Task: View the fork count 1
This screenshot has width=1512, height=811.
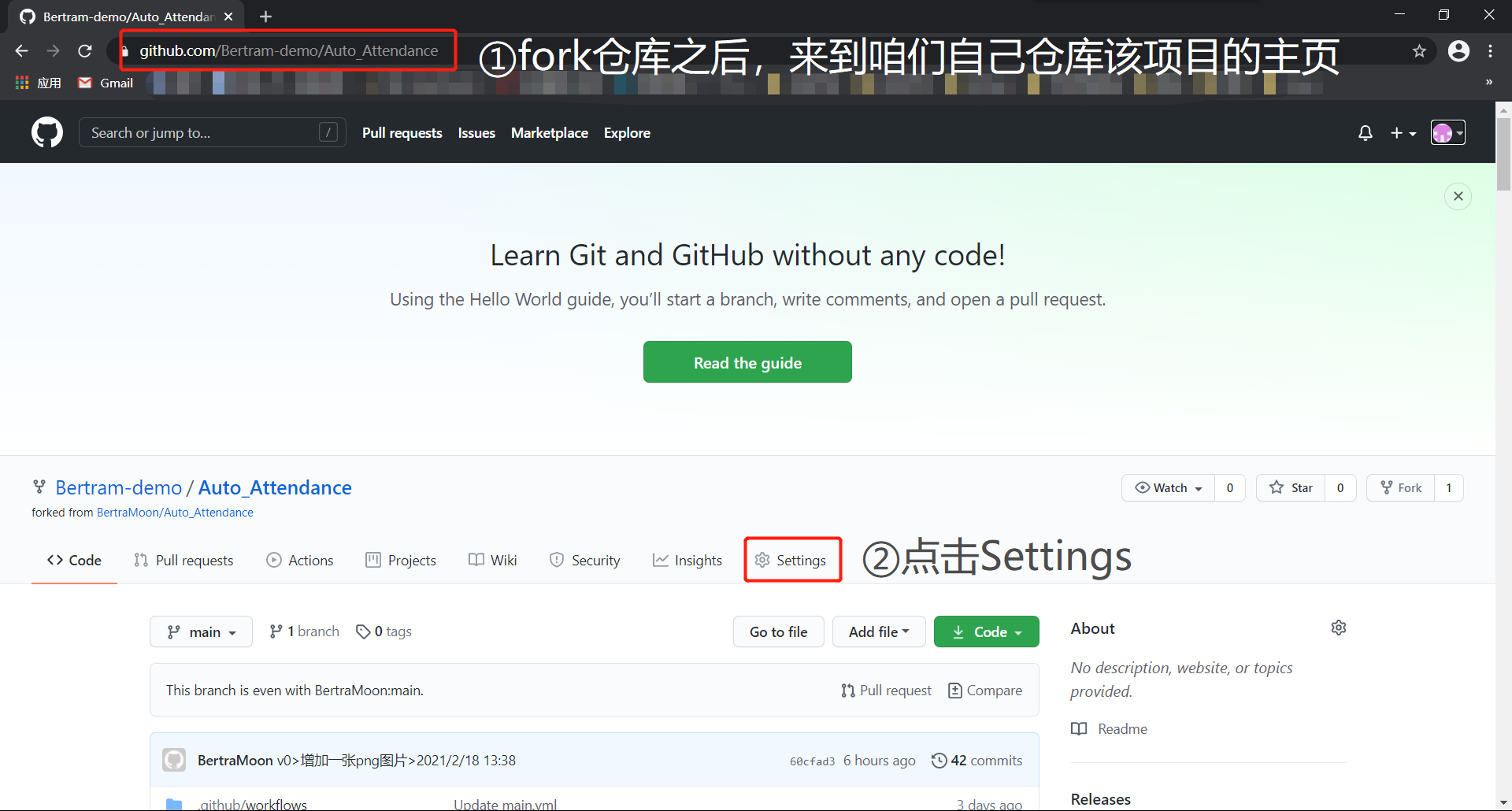Action: point(1449,488)
